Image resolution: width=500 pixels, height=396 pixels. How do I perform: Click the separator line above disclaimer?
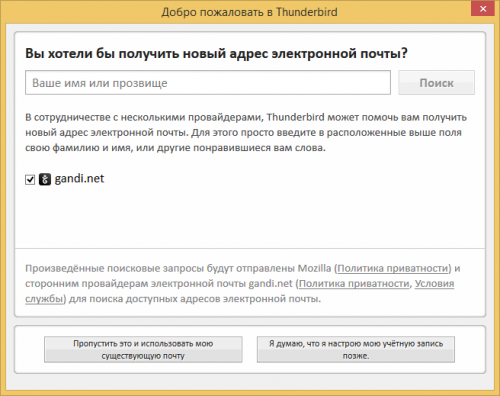pyautogui.click(x=250, y=248)
